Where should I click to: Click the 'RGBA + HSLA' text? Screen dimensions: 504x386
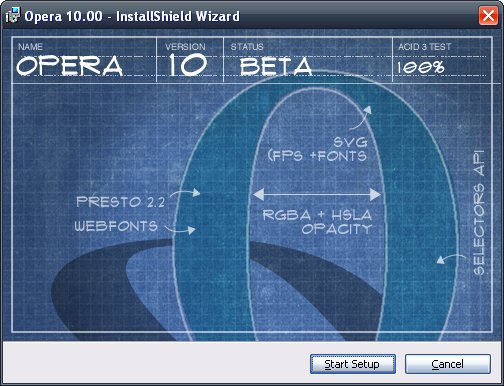tap(317, 215)
